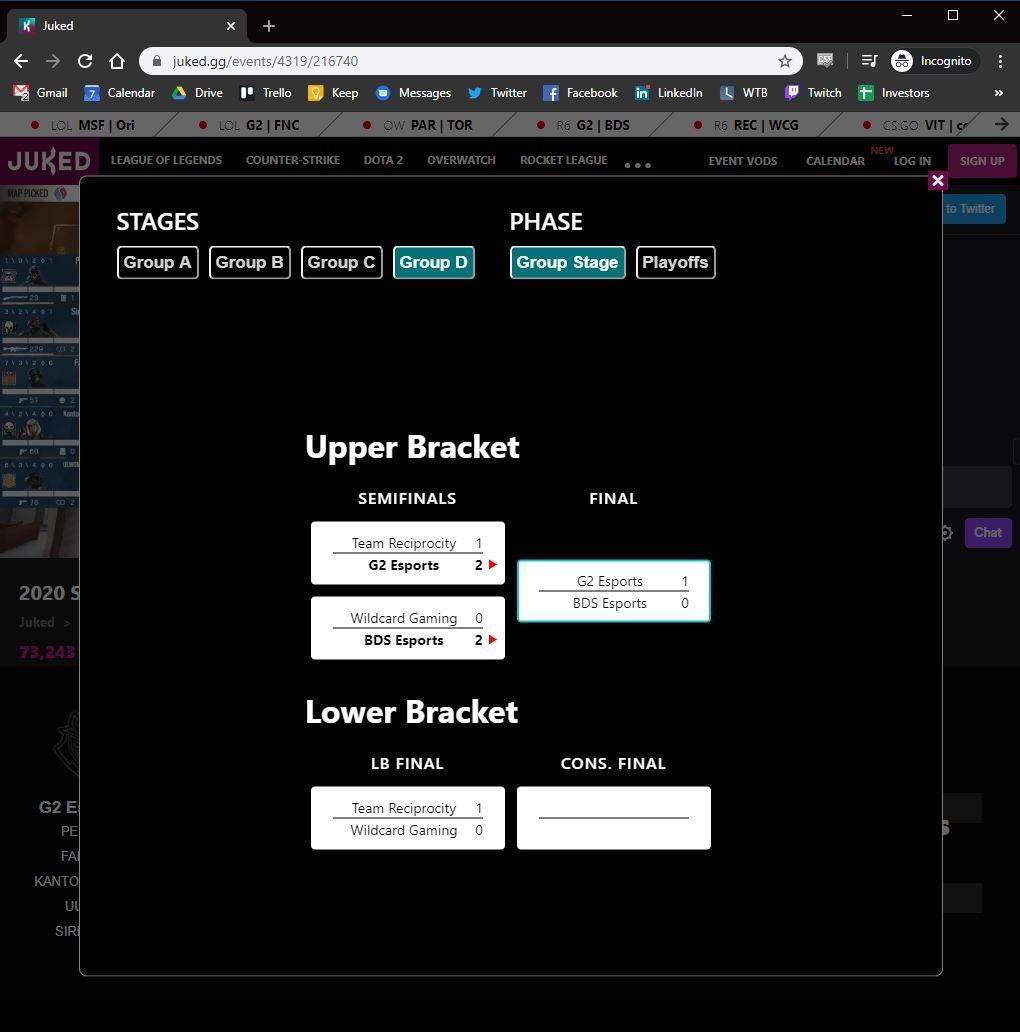This screenshot has height=1032, width=1020.
Task: Open the LinkedIn bookmark
Action: click(669, 93)
